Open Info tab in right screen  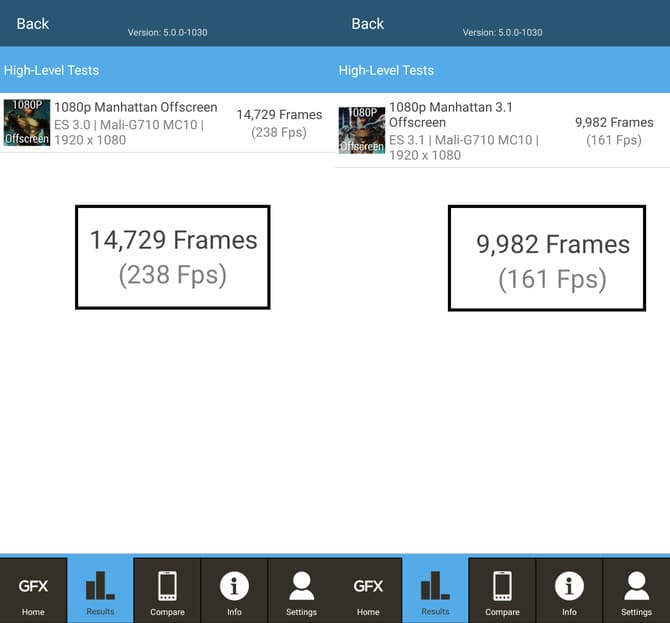569,591
